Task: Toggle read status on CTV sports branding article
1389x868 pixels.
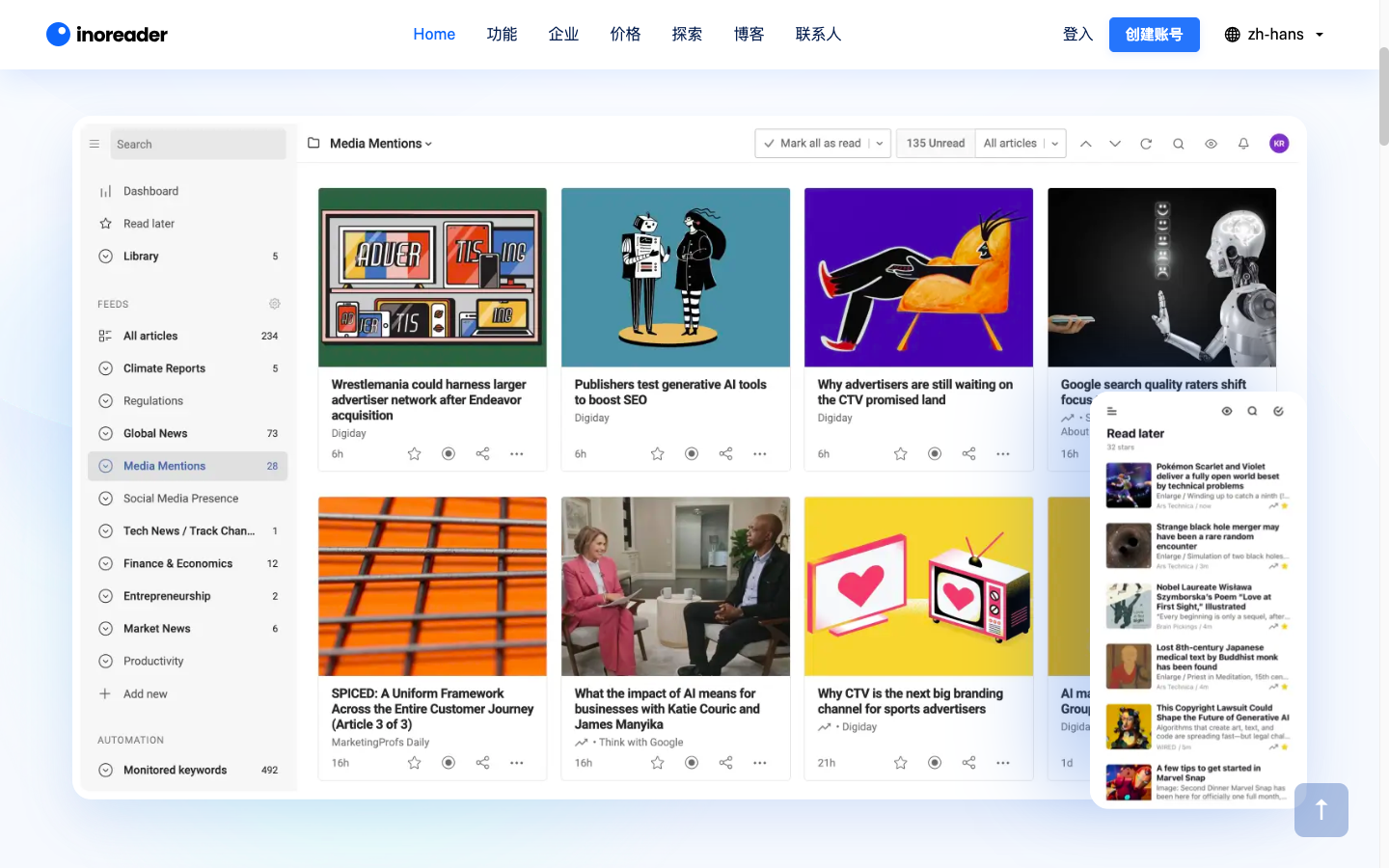Action: (x=935, y=763)
